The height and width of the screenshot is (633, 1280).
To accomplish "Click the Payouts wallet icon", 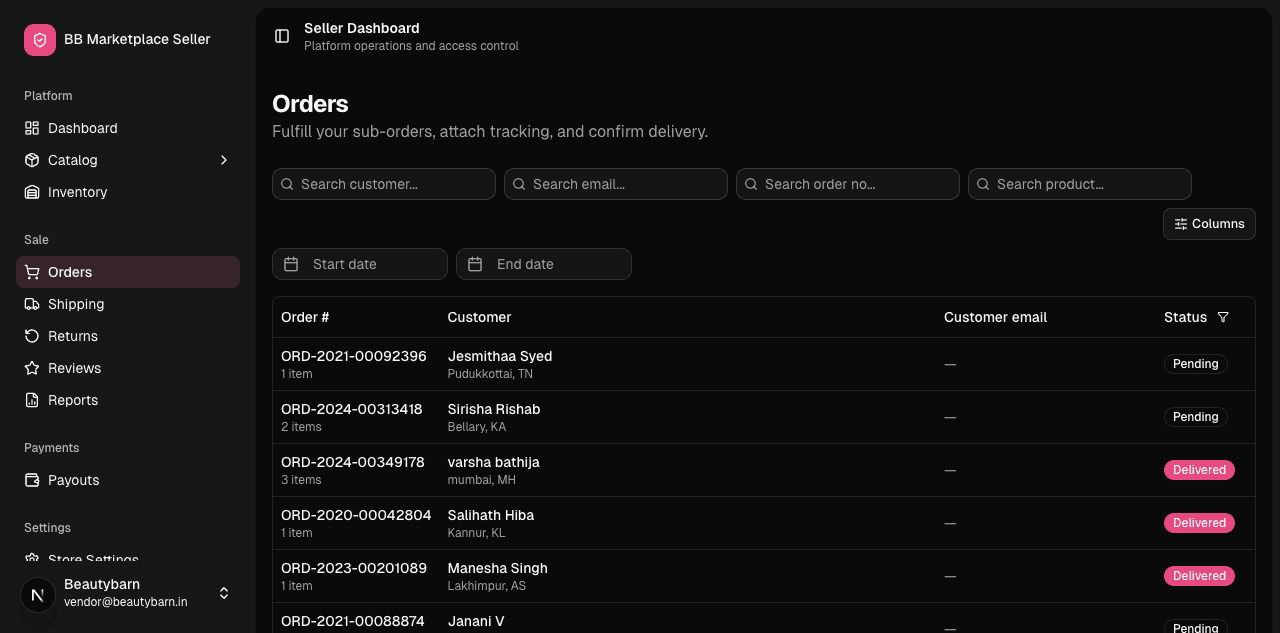I will 32,480.
